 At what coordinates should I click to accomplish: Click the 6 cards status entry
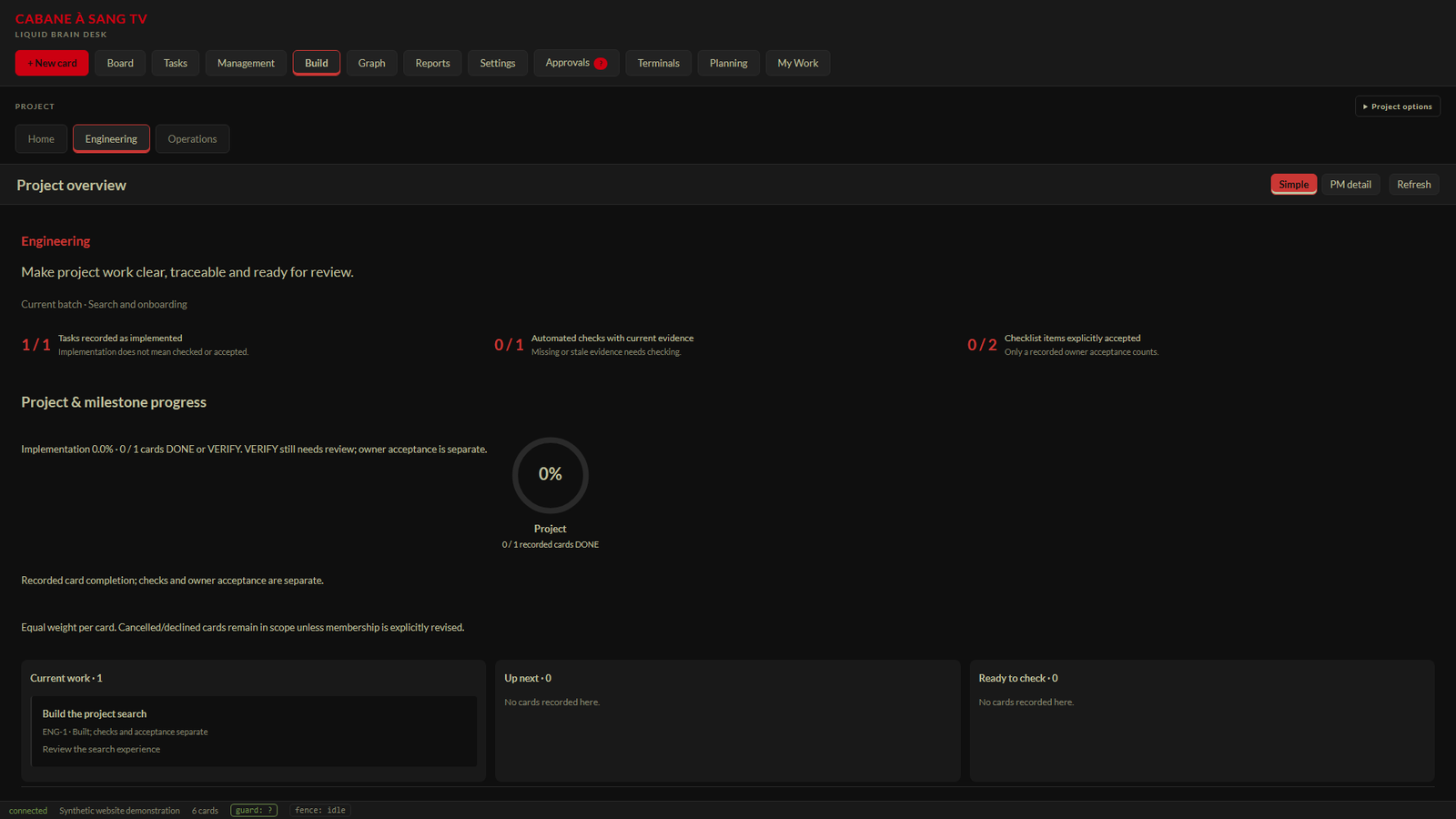[205, 811]
